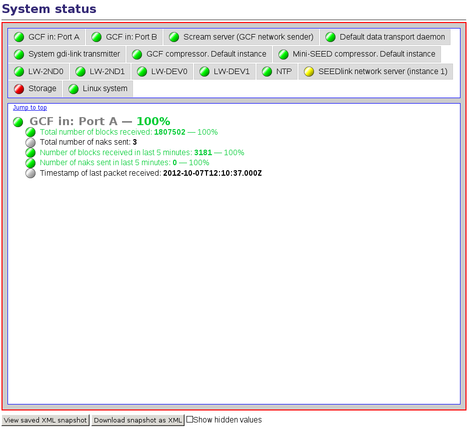Follow the Jump to top link
This screenshot has width=470, height=429.
click(x=30, y=108)
